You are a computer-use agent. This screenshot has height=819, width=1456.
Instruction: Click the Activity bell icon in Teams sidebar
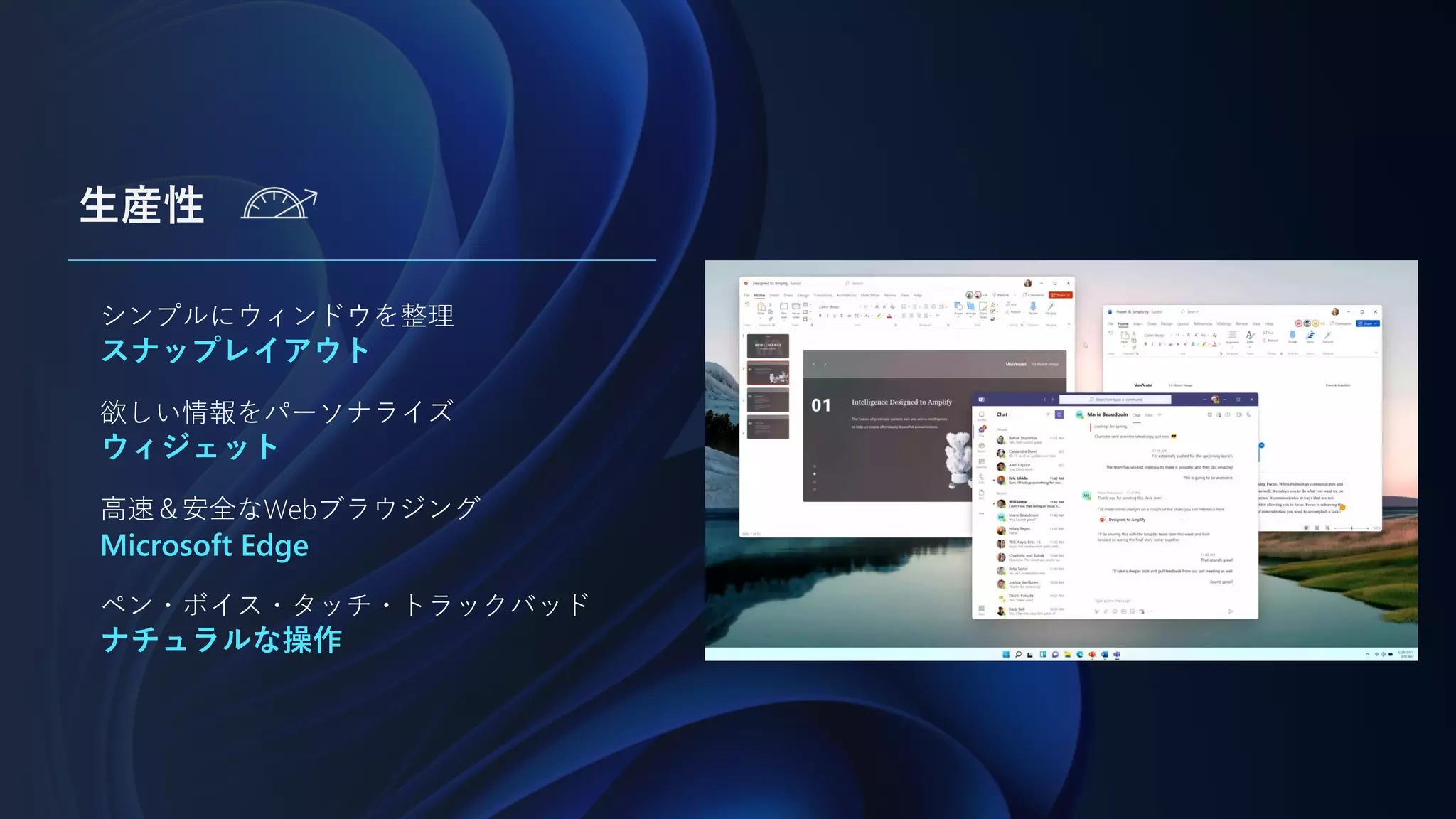click(x=981, y=416)
